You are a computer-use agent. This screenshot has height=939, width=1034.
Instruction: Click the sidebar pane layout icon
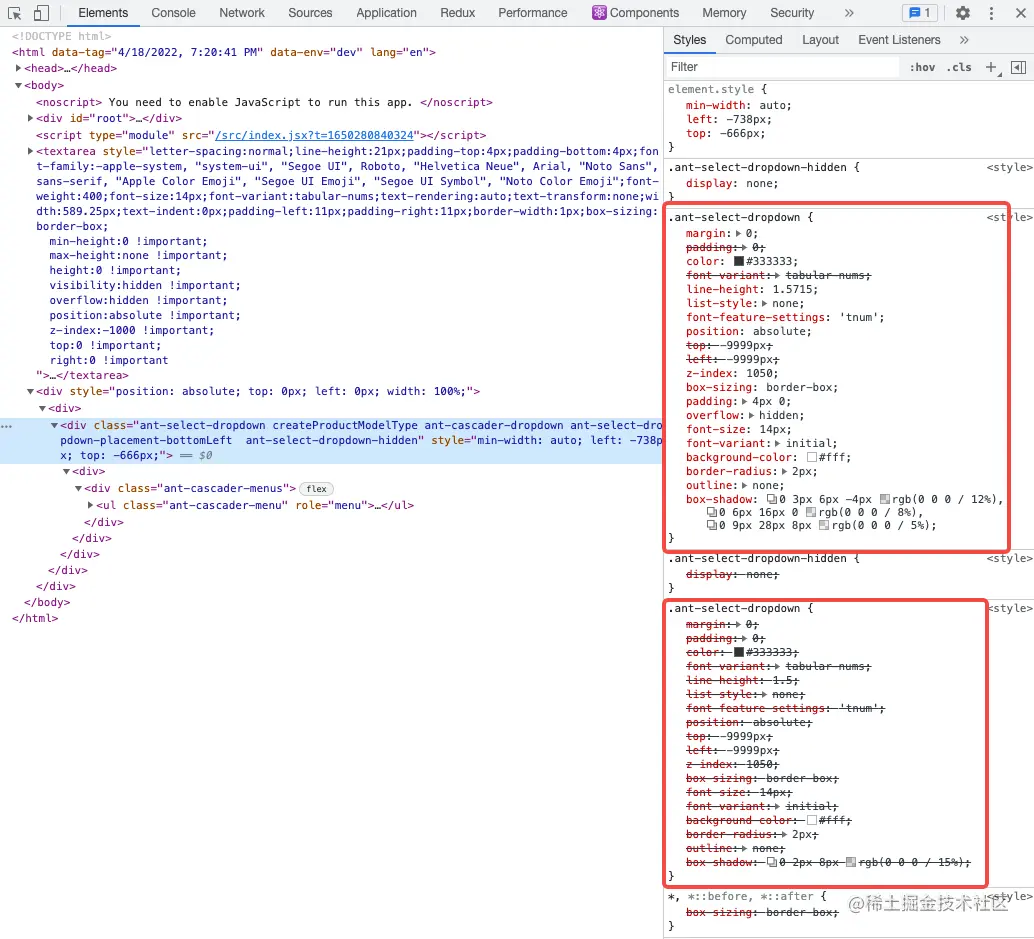pos(1018,66)
